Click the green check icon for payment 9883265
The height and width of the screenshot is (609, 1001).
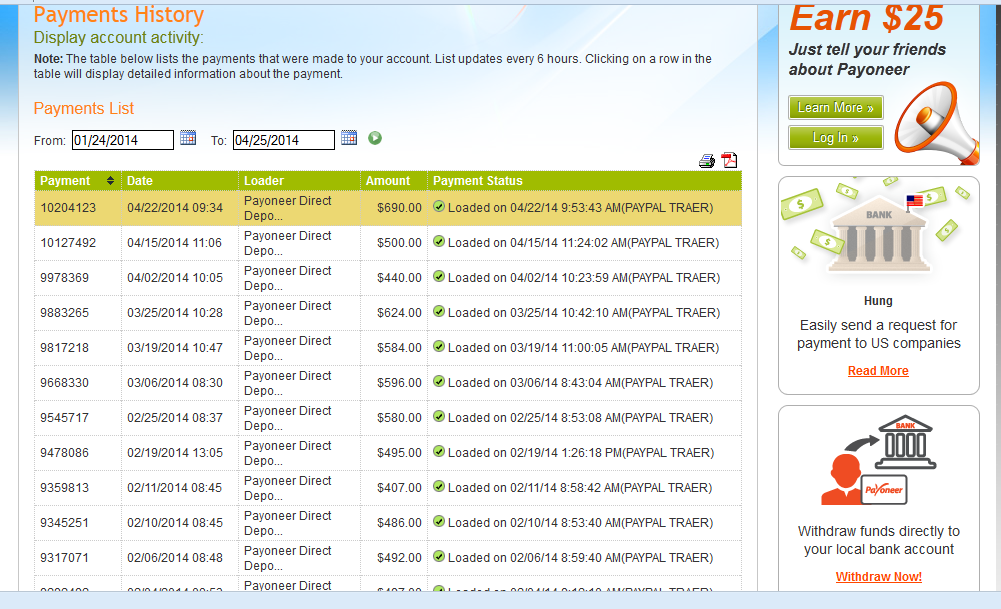coord(439,312)
